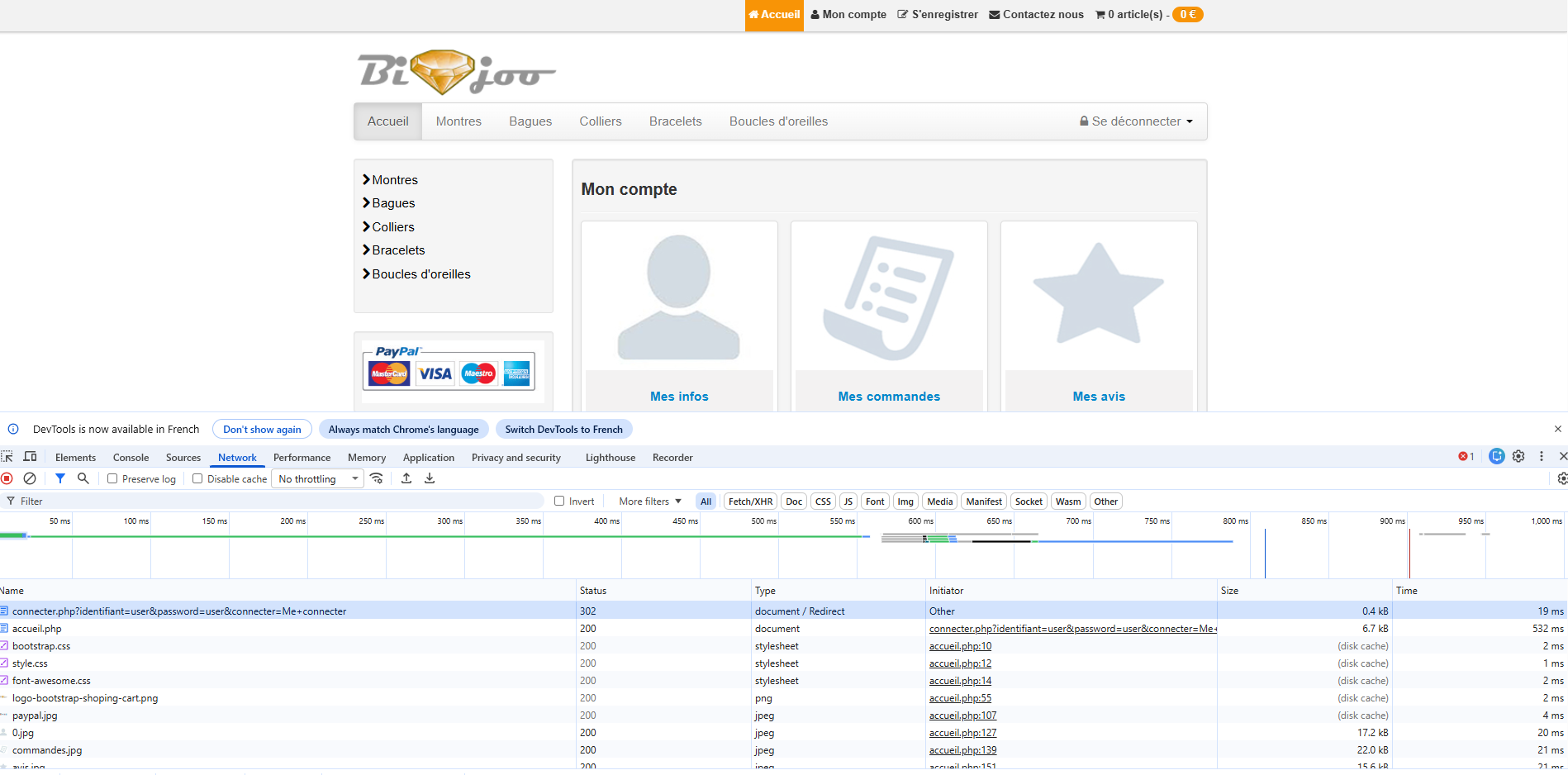
Task: Tick the Invert filter checkbox
Action: click(559, 502)
